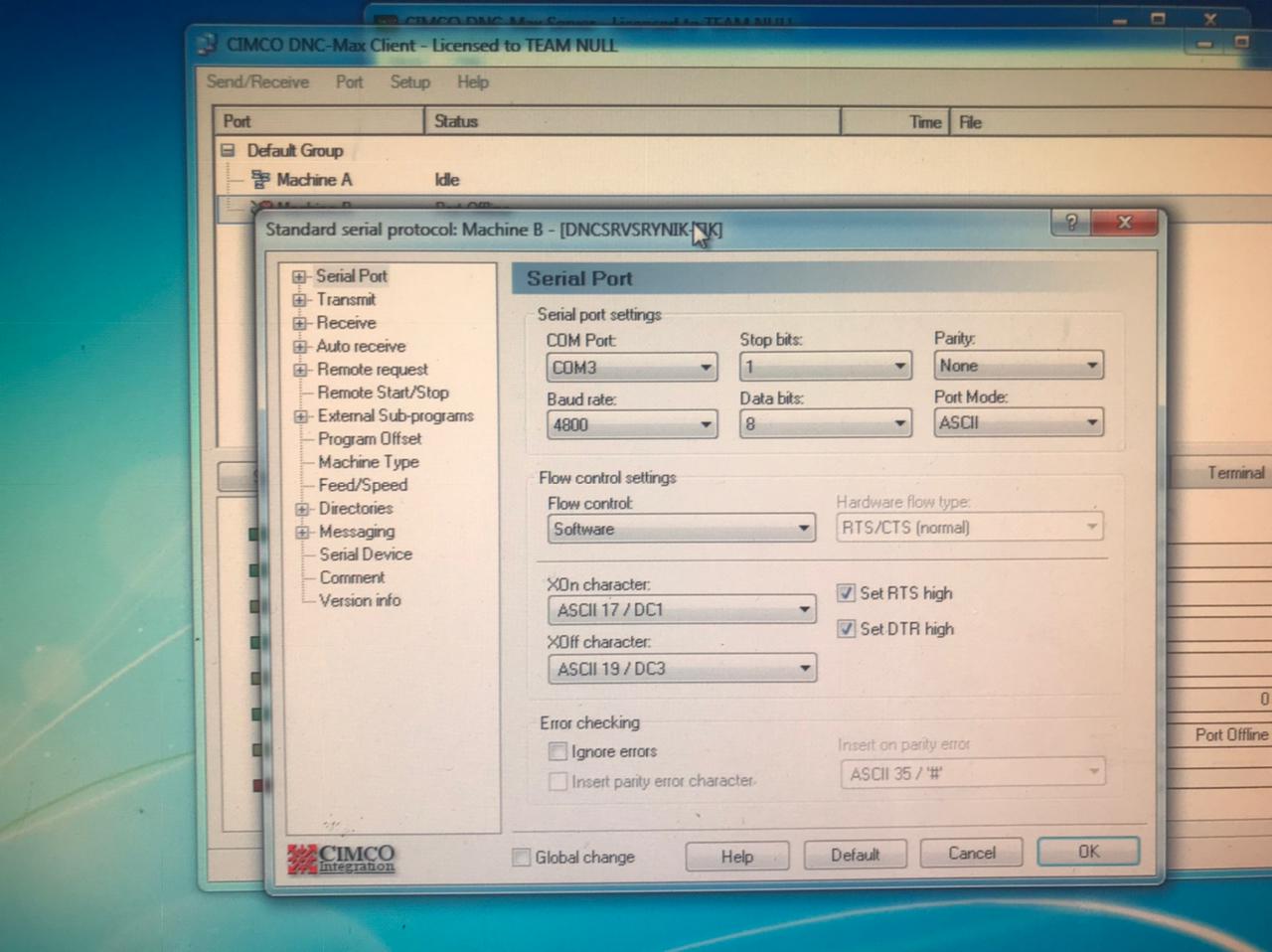
Task: Collapse the Default Group in port list
Action: click(228, 150)
